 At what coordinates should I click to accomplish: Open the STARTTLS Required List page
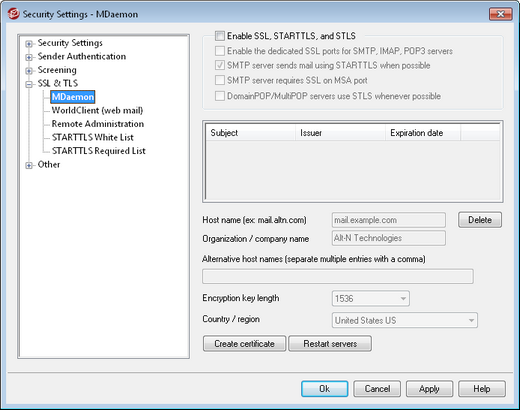99,151
